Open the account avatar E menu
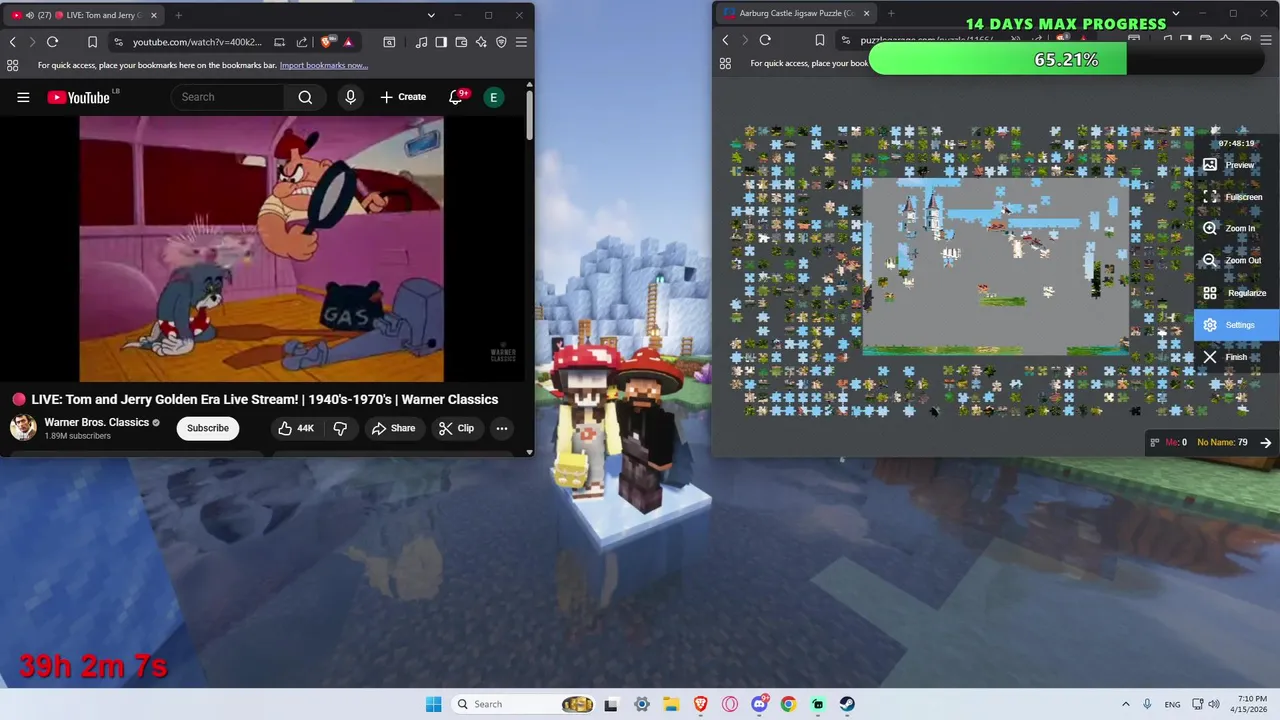Image resolution: width=1280 pixels, height=720 pixels. [x=493, y=97]
